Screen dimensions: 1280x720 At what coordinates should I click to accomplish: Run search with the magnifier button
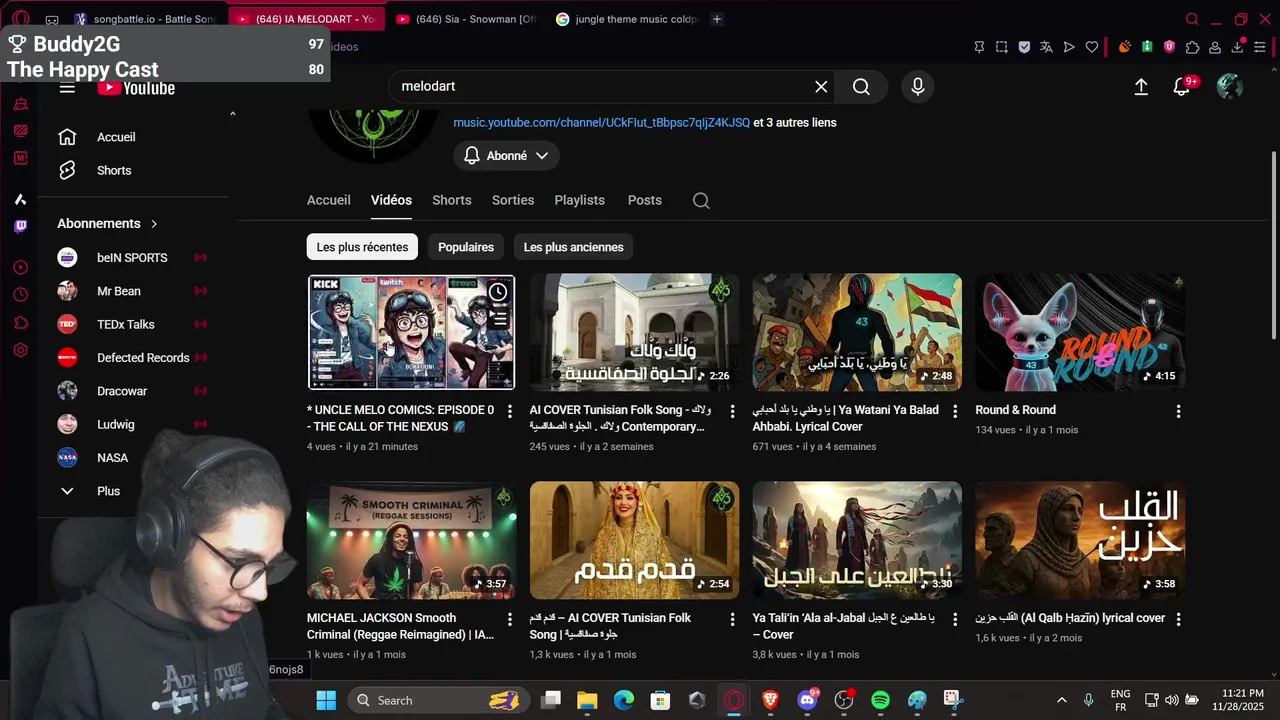(861, 87)
